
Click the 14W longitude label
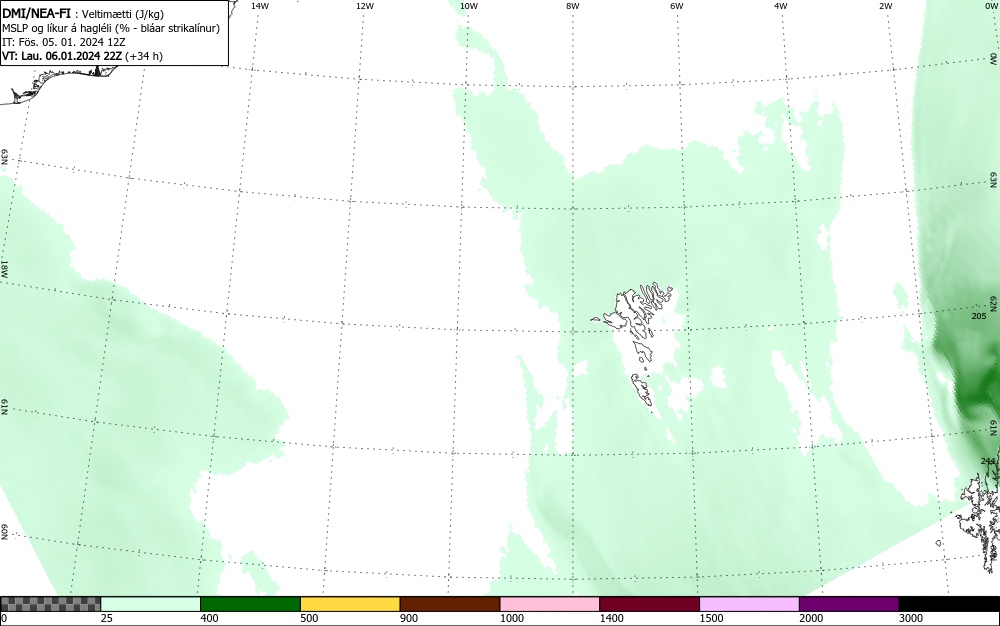[260, 6]
